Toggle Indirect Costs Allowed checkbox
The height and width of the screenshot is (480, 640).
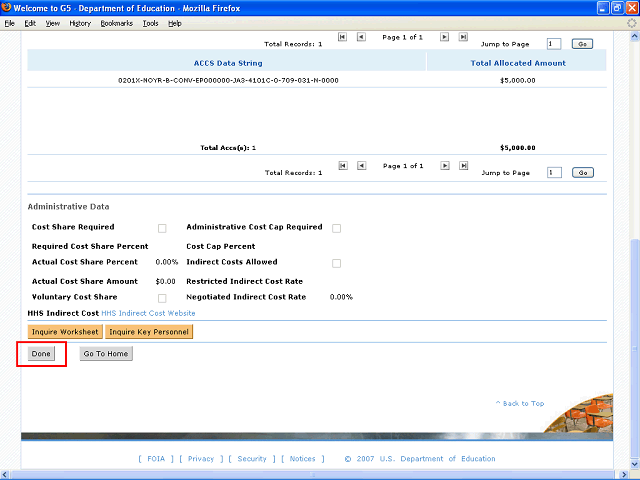pyautogui.click(x=336, y=263)
